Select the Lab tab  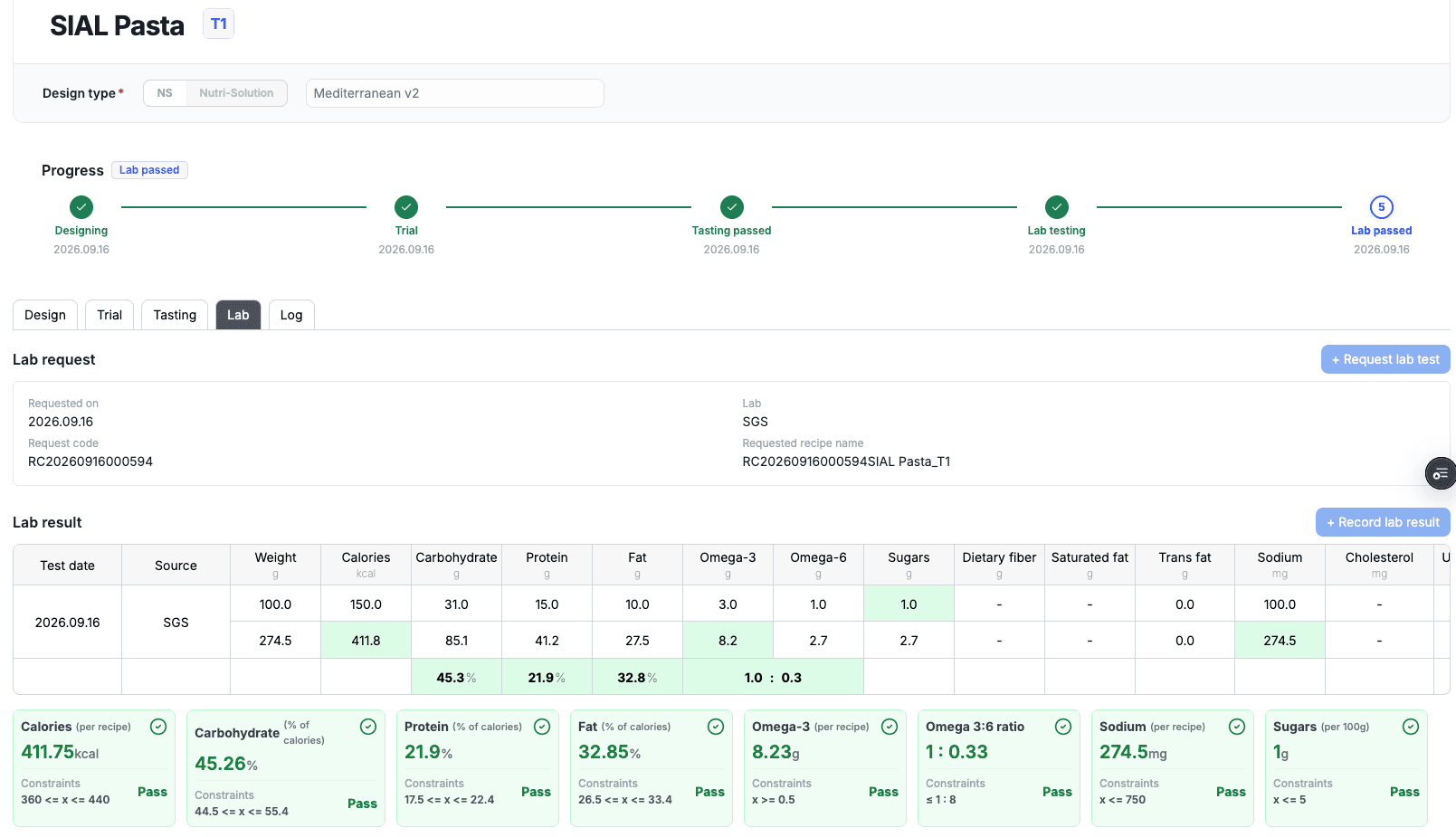pos(238,315)
